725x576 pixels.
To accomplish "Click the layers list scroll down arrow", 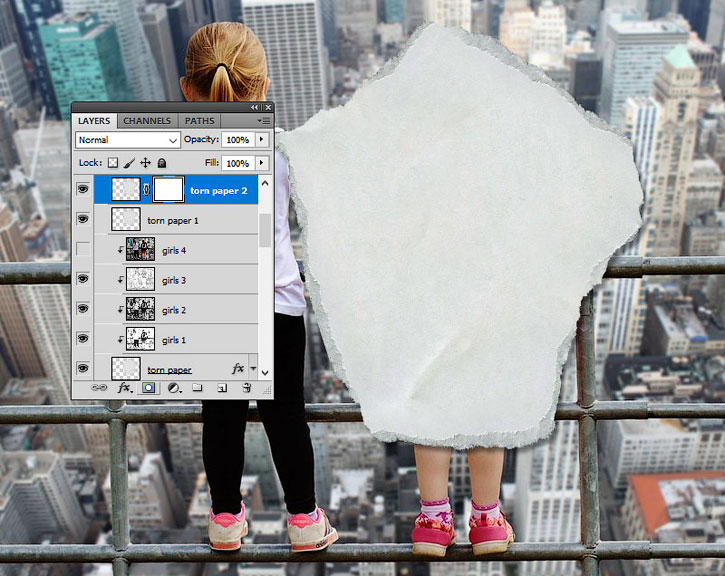I will pos(265,373).
